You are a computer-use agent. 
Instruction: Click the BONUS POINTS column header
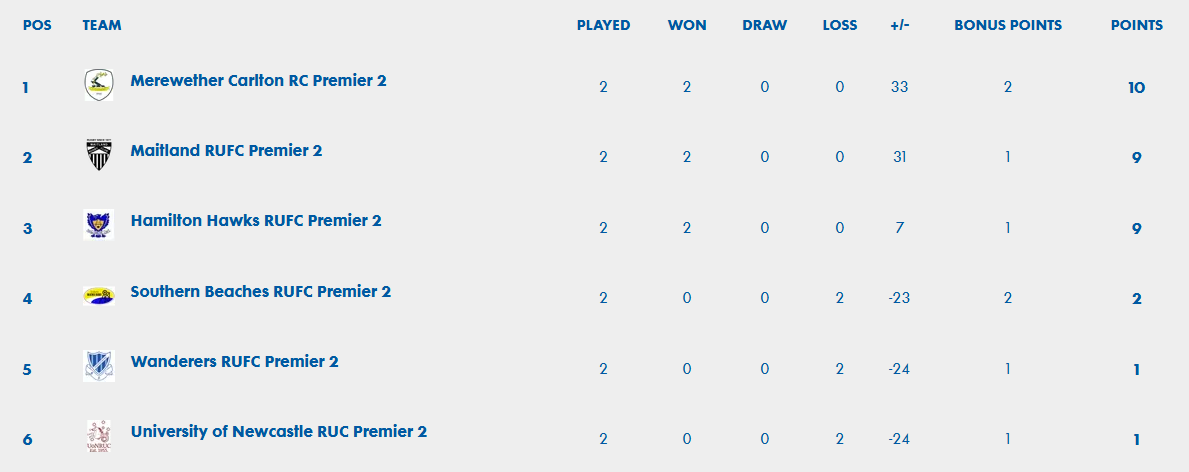pyautogui.click(x=1008, y=25)
